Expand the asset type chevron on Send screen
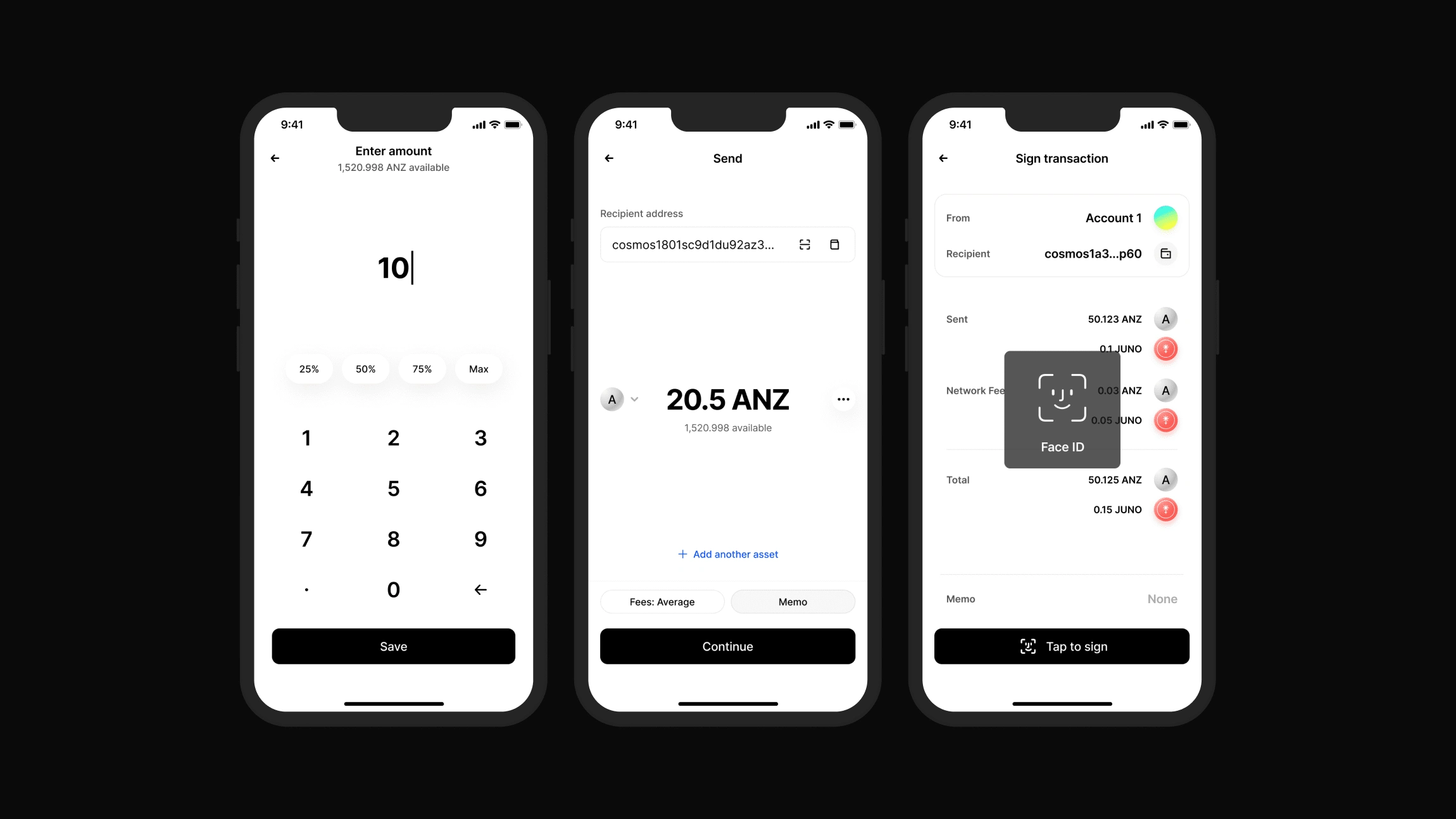 634,399
